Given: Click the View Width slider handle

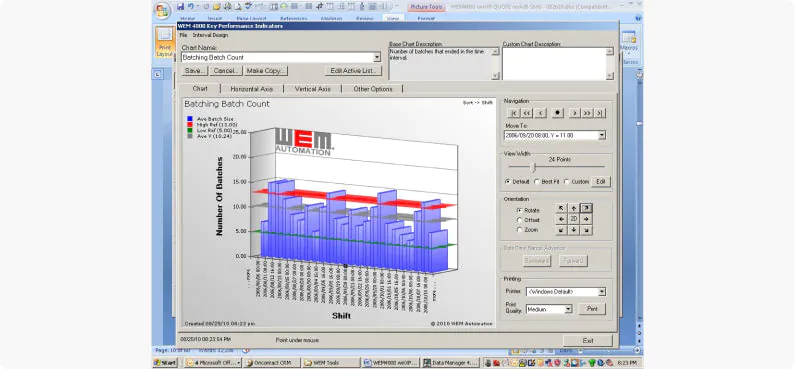Looking at the screenshot, I should coord(533,167).
